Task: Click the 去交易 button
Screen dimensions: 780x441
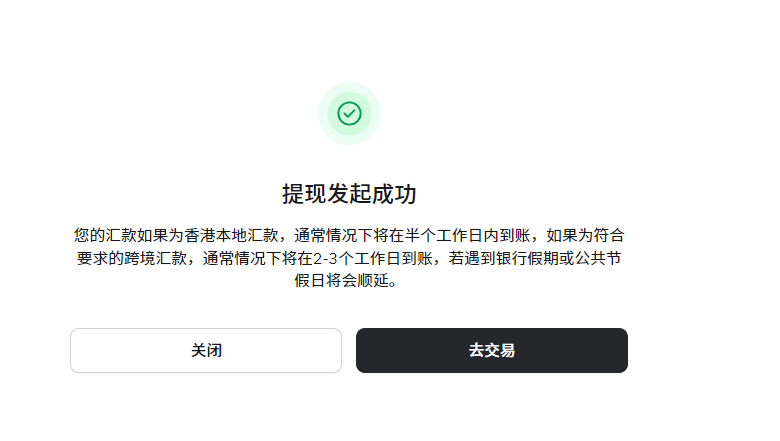Action: point(492,351)
